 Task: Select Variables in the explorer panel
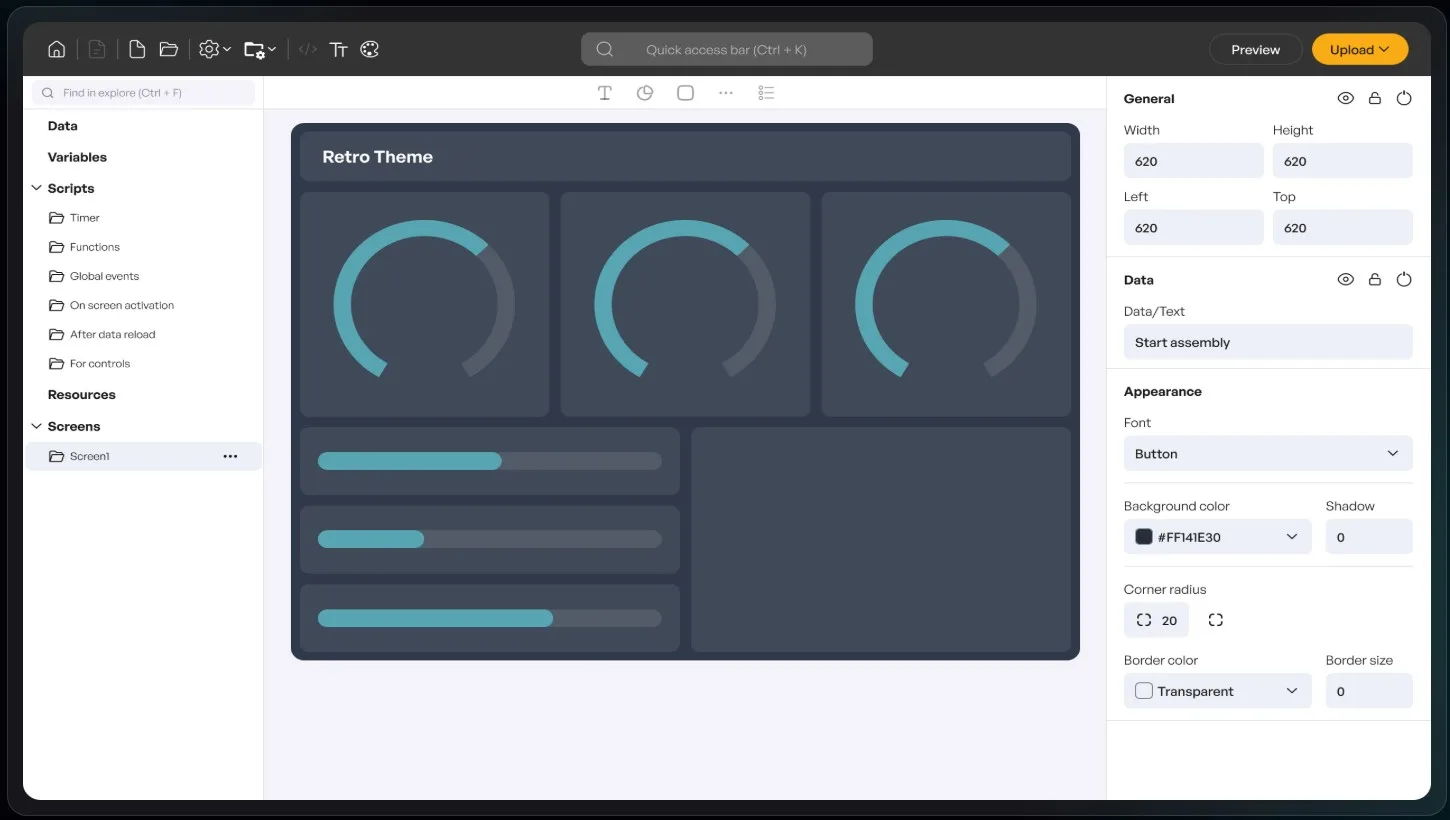(77, 157)
